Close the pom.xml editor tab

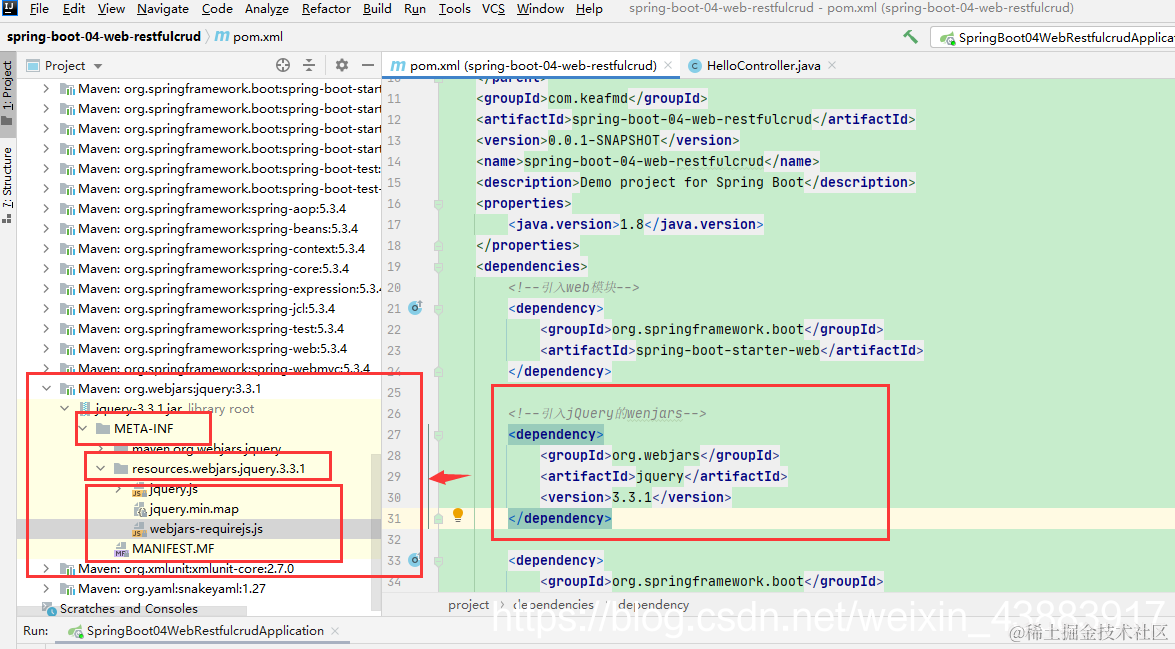click(x=668, y=65)
